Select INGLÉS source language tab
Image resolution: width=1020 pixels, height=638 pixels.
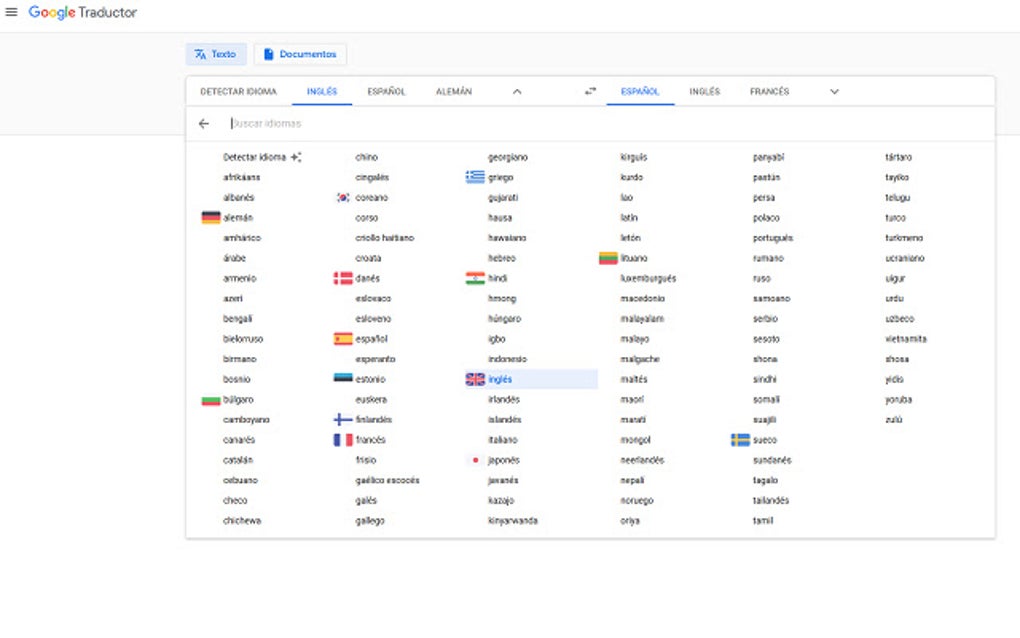(x=322, y=92)
